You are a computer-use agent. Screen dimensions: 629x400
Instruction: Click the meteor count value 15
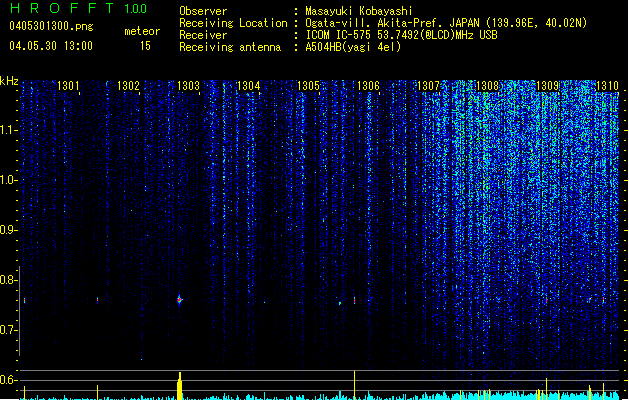(145, 46)
